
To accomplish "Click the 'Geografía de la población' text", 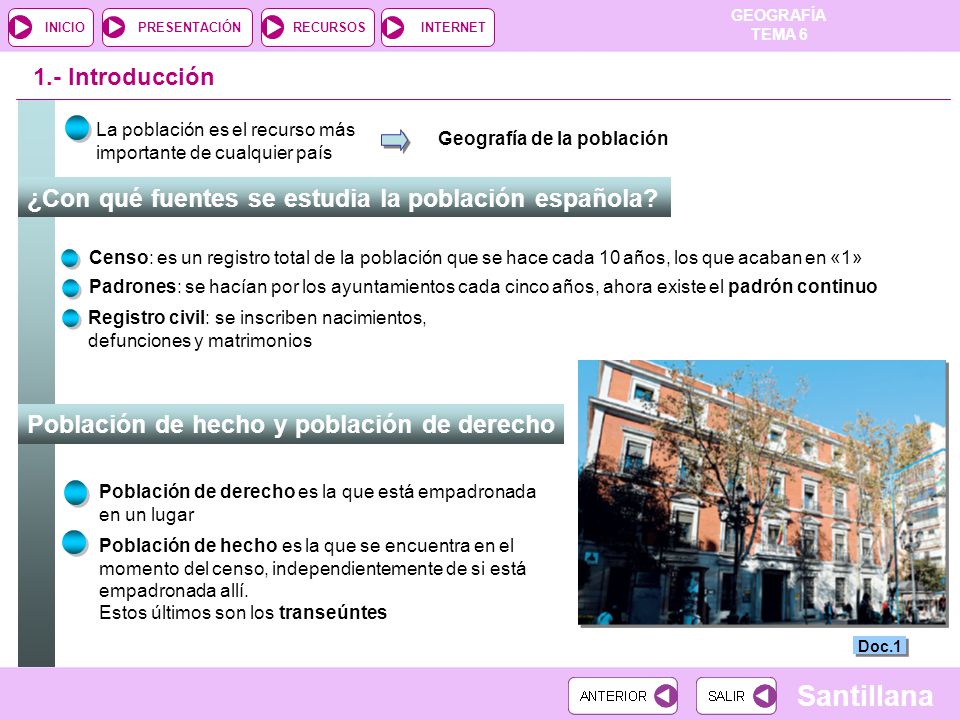I will [x=553, y=138].
